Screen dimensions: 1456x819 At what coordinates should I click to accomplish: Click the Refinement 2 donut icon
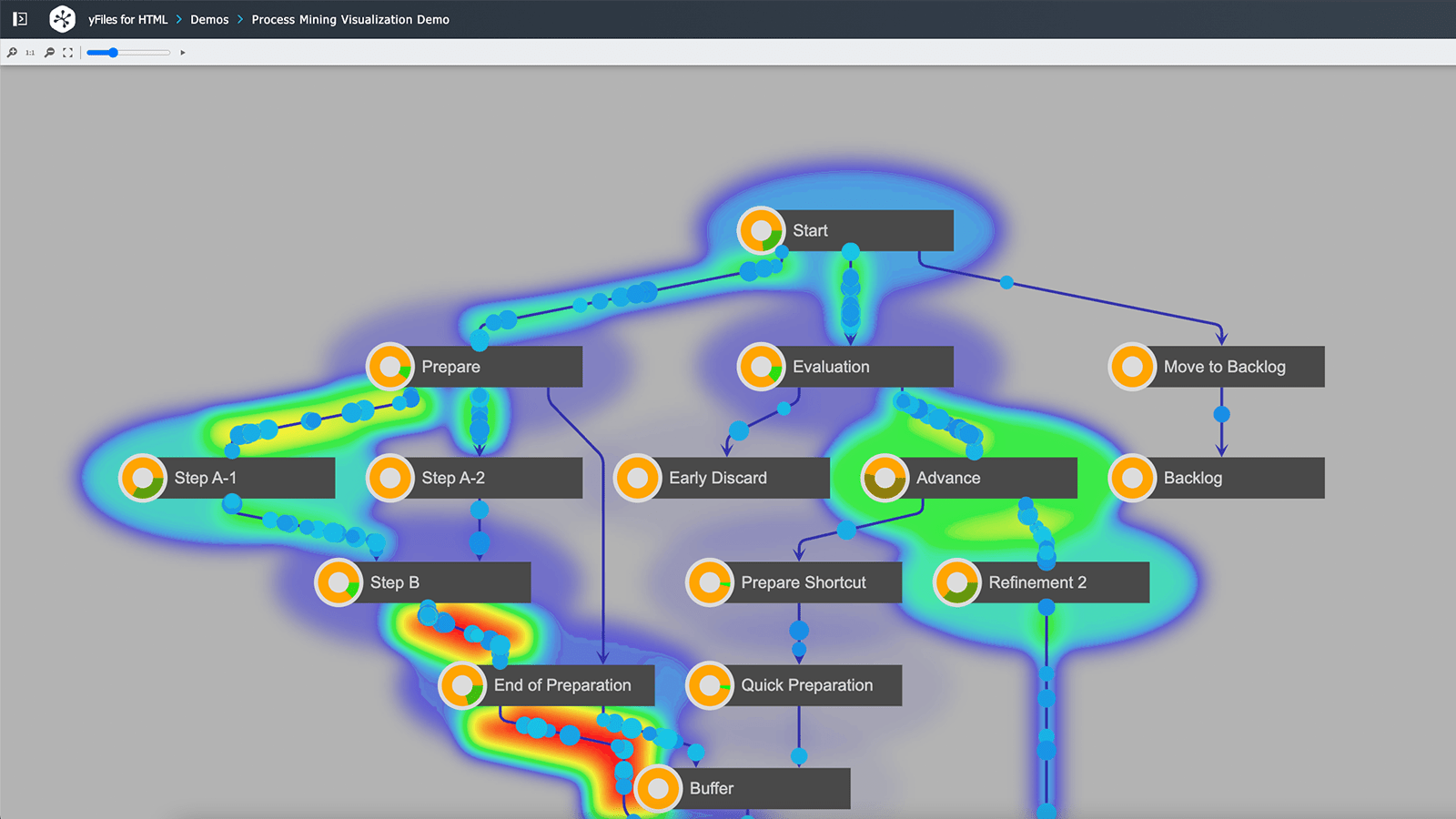pyautogui.click(x=957, y=582)
